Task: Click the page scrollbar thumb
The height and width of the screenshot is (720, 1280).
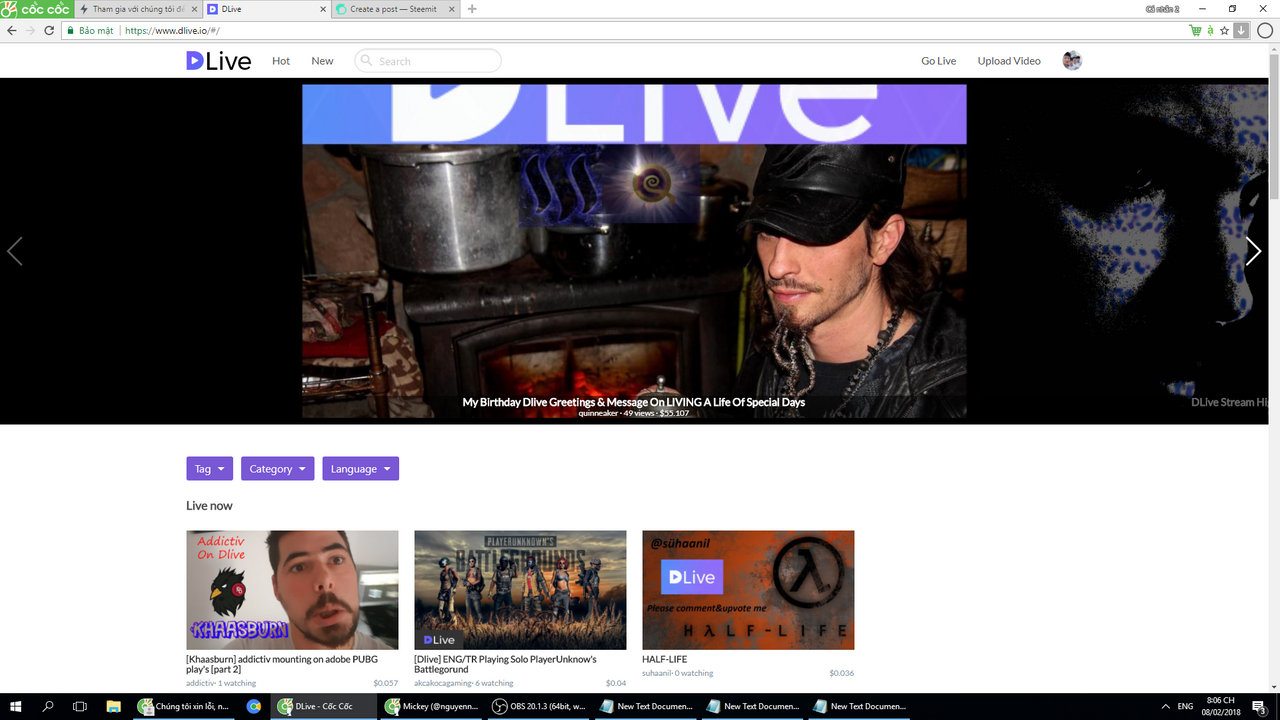Action: (x=1274, y=125)
